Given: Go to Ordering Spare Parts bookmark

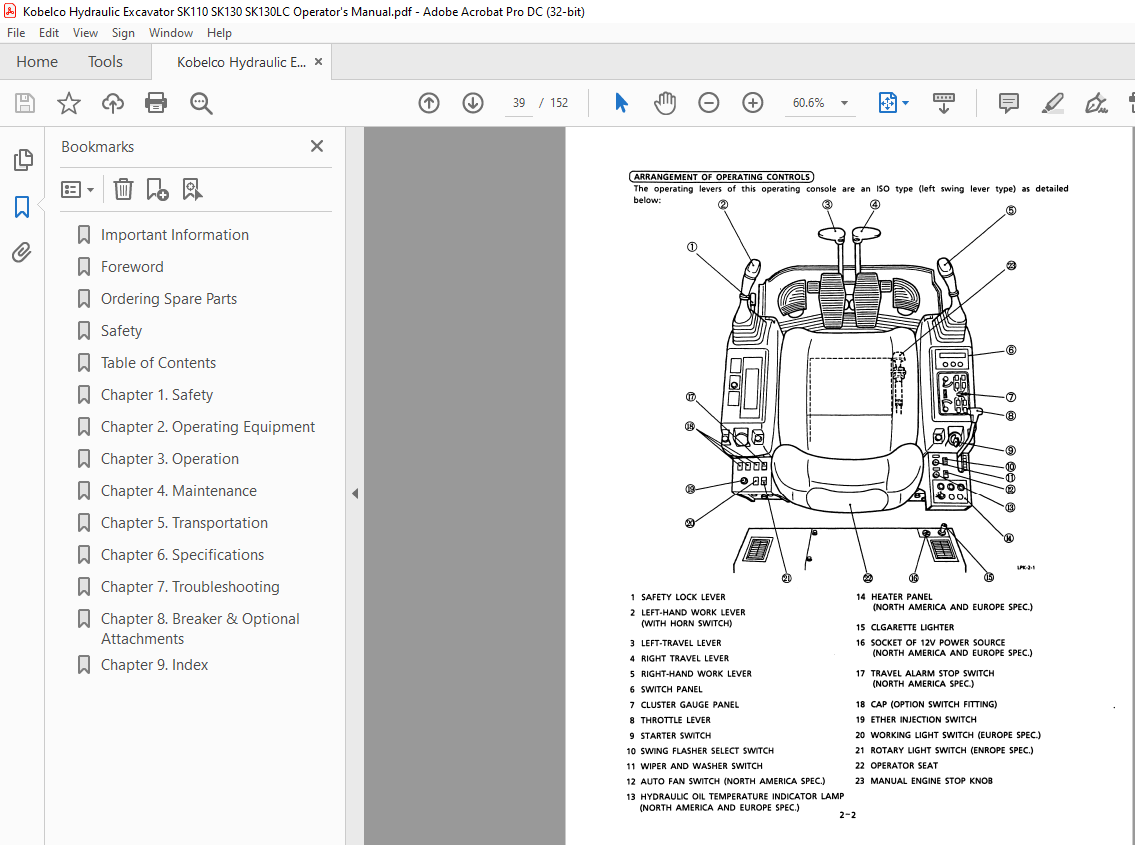Looking at the screenshot, I should [169, 298].
